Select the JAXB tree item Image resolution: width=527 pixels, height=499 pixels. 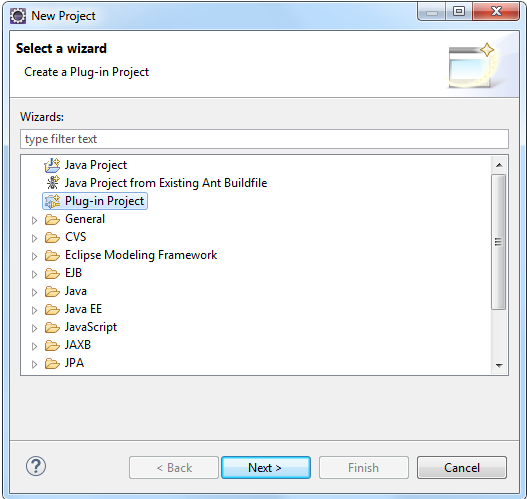click(78, 345)
